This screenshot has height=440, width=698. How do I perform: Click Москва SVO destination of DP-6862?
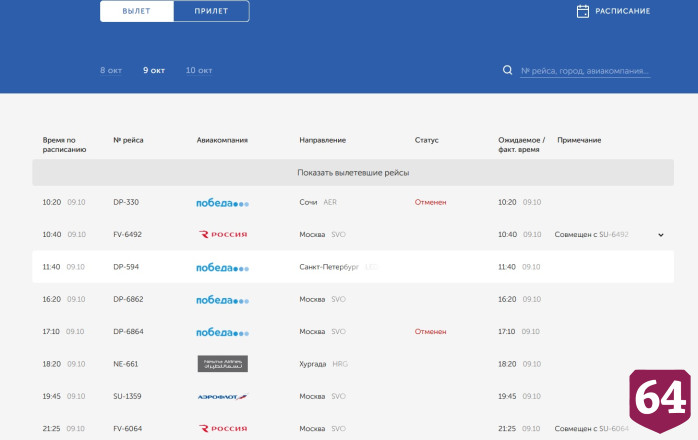tap(322, 299)
